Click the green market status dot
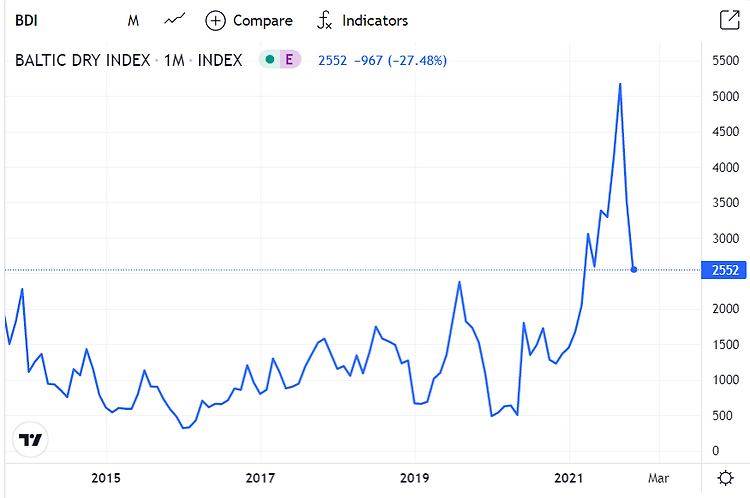 270,60
